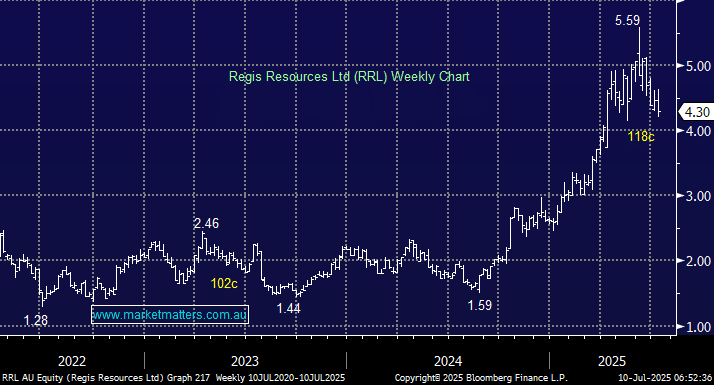Screen dimensions: 714x385
Task: Click the 1.00 y-axis price label
Action: tap(698, 327)
